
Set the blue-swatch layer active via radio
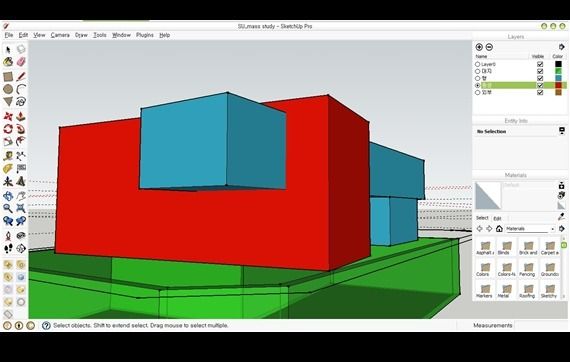point(478,78)
